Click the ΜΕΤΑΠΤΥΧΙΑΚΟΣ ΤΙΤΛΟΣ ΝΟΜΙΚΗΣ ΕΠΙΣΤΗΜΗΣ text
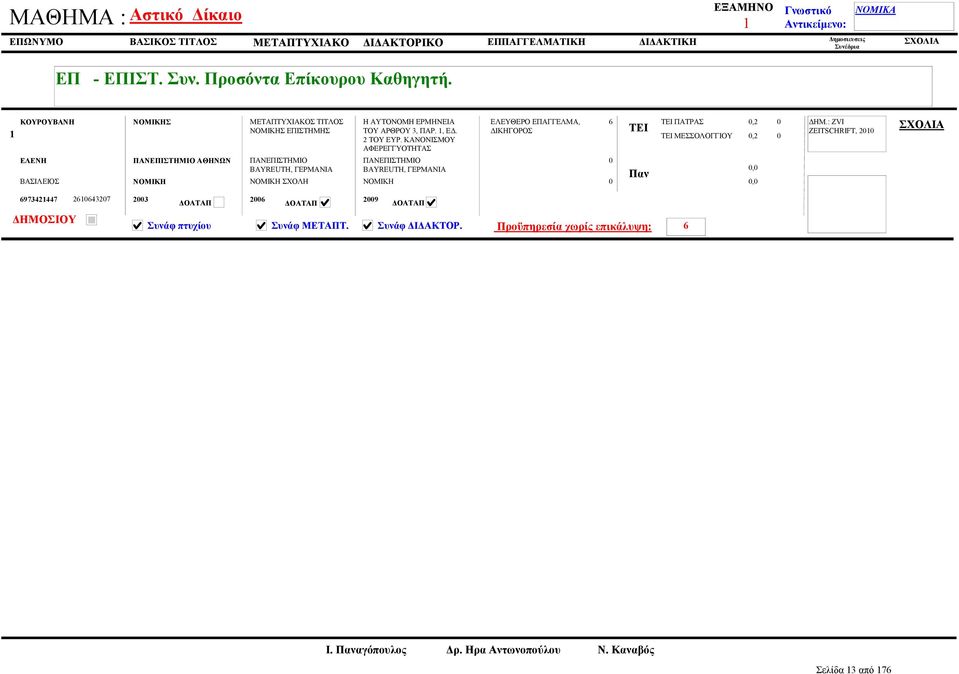Image resolution: width=959 pixels, height=674 pixels. point(296,127)
